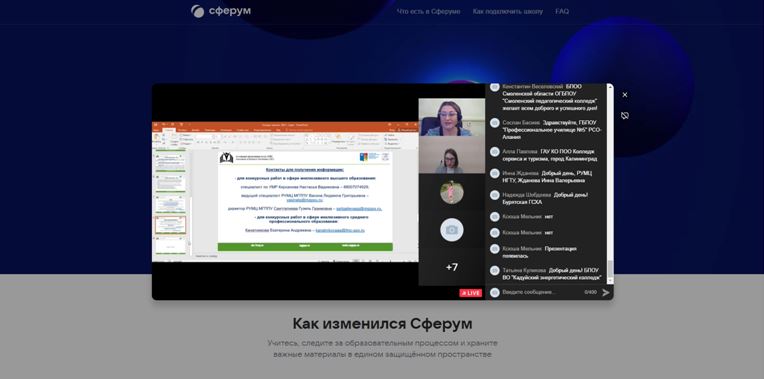Open 'Что есть в Сферуме' menu item
The height and width of the screenshot is (379, 764).
[428, 11]
